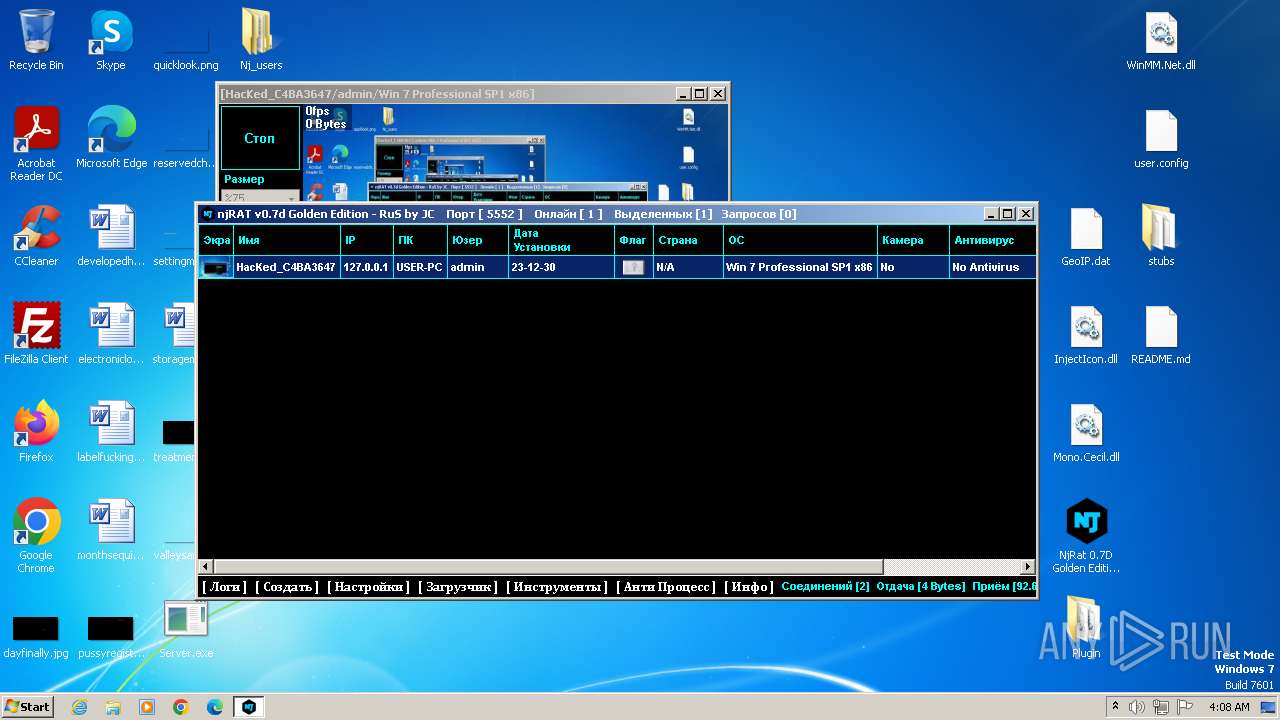The height and width of the screenshot is (720, 1280).
Task: Launch FileZilla Client shortcut
Action: (36, 334)
